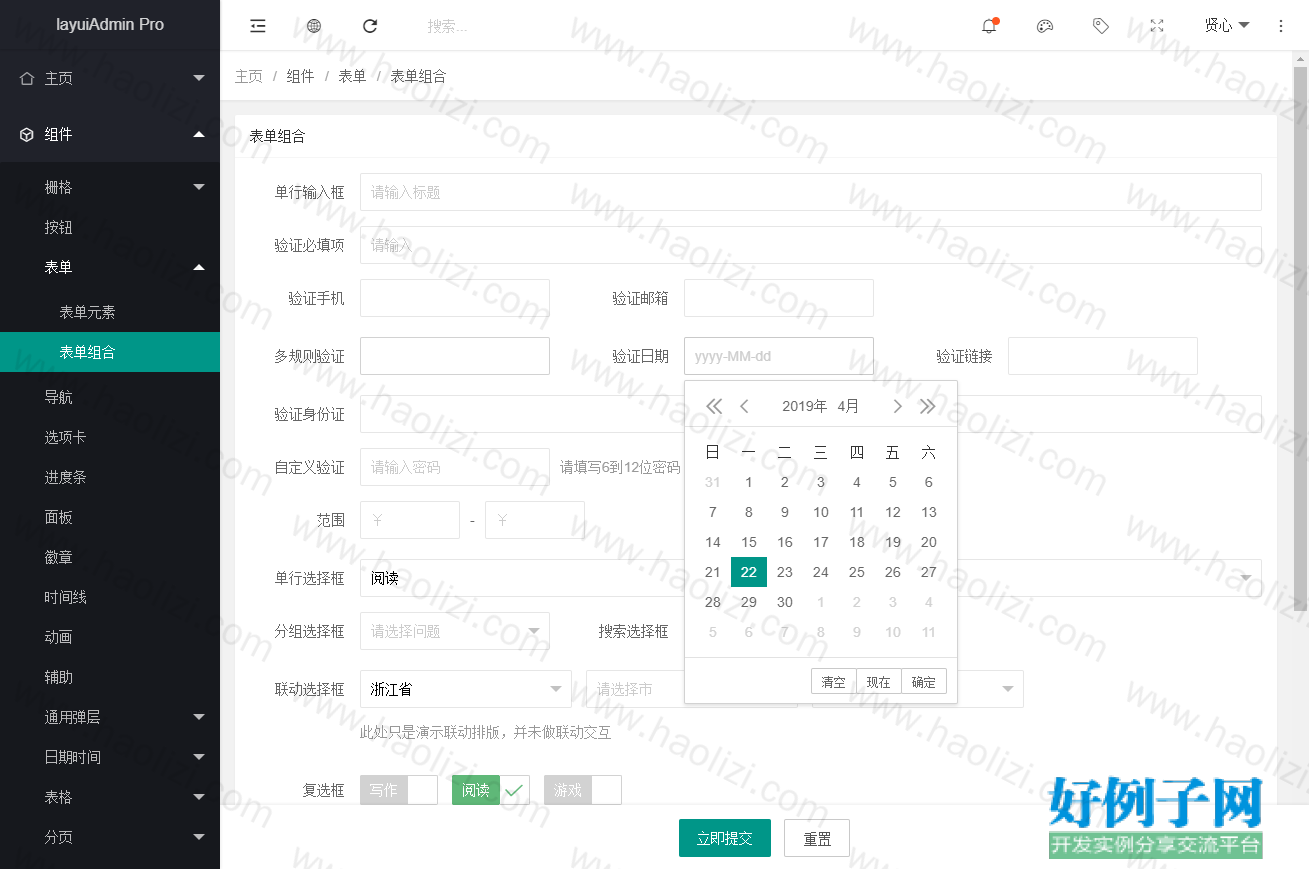Click the home icon next to 主页

click(27, 78)
